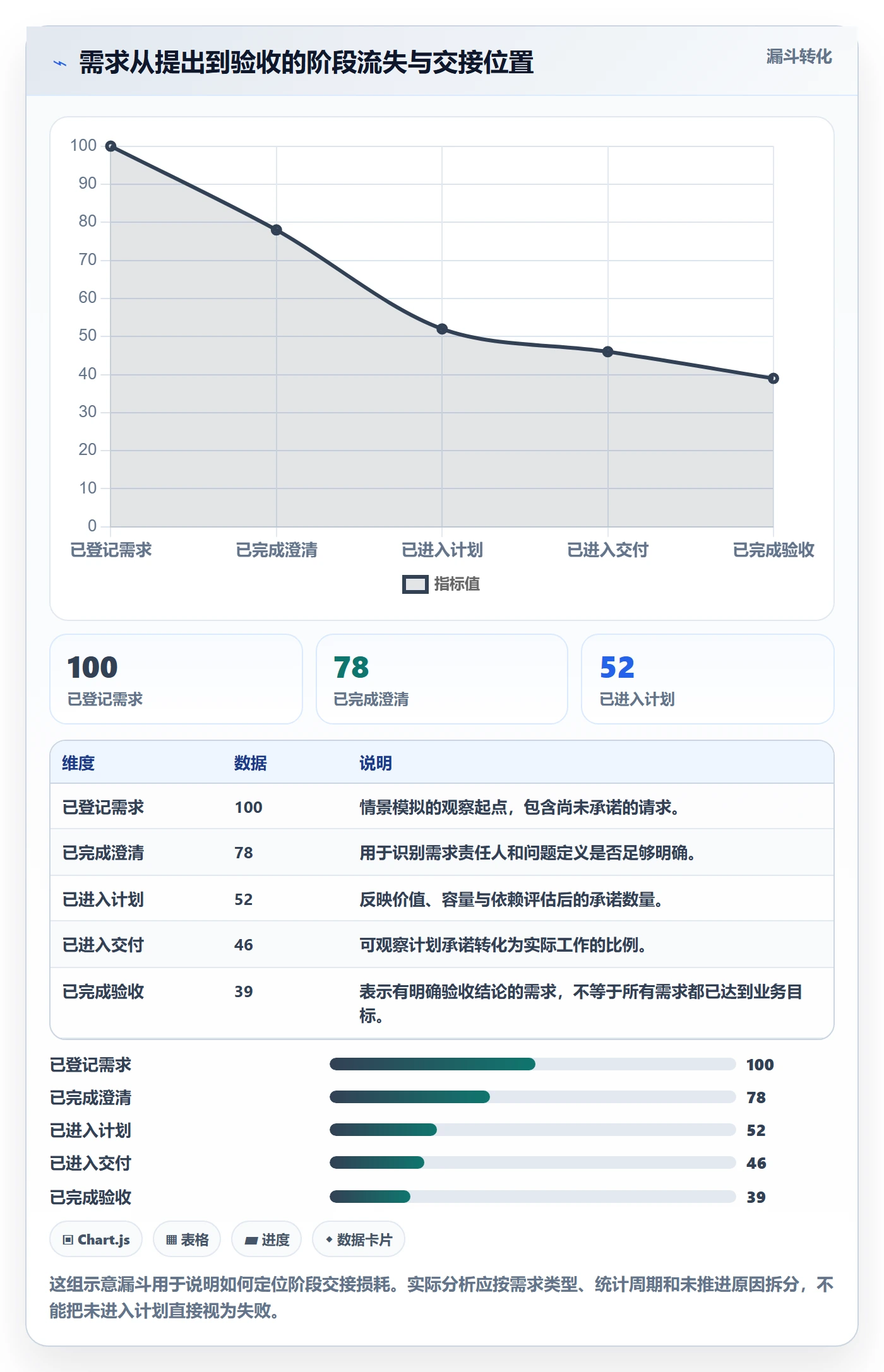Open the 78 已完成澄清 data card
Screen dimensions: 884x1372
[x=442, y=679]
